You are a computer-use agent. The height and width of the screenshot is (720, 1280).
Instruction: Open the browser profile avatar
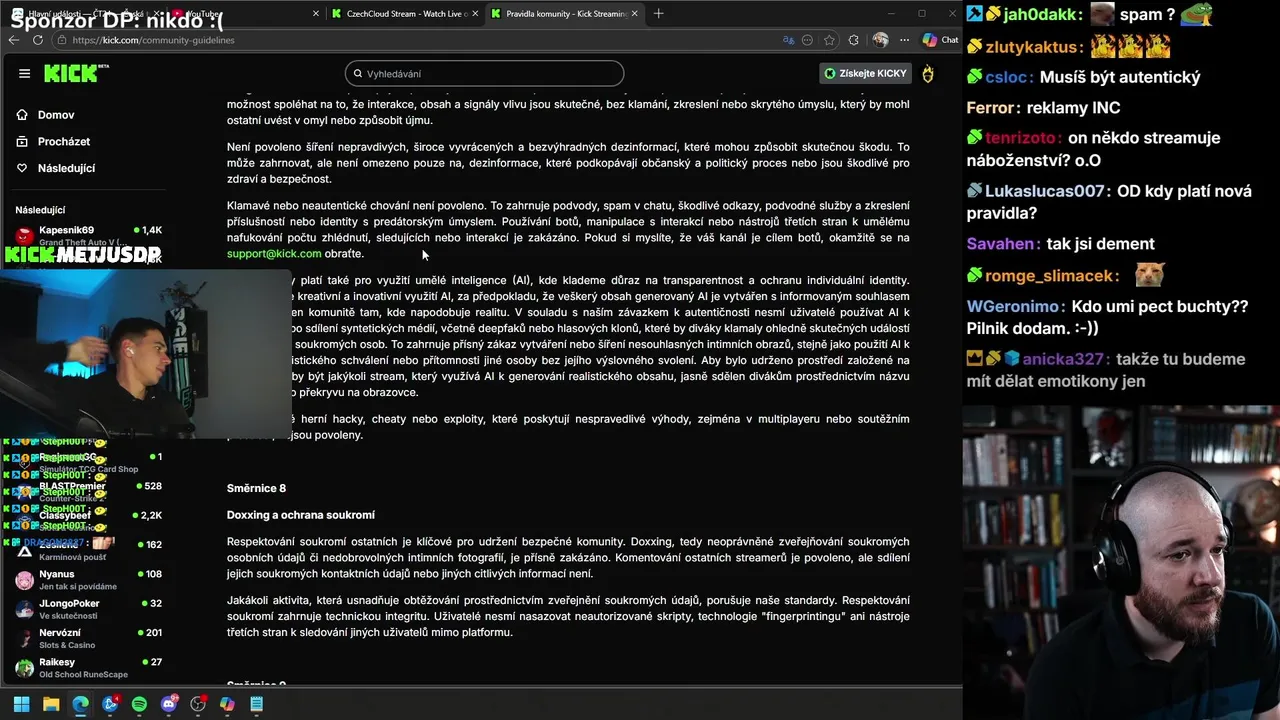[880, 40]
